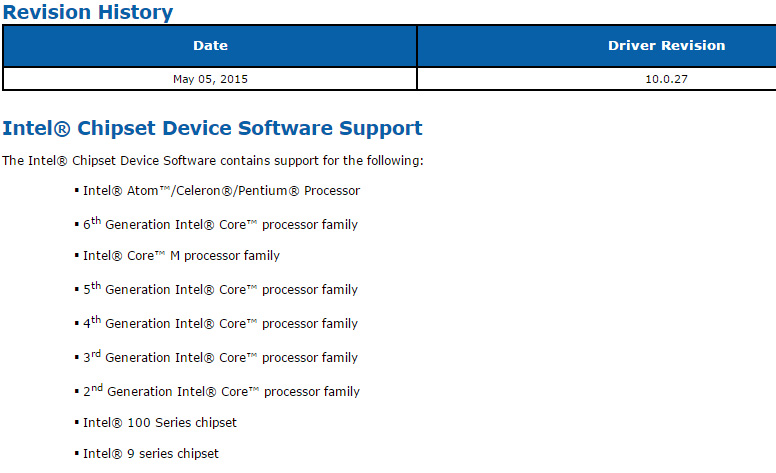Select the 4th Generation Intel Core item
This screenshot has width=776, height=473.
click(220, 323)
